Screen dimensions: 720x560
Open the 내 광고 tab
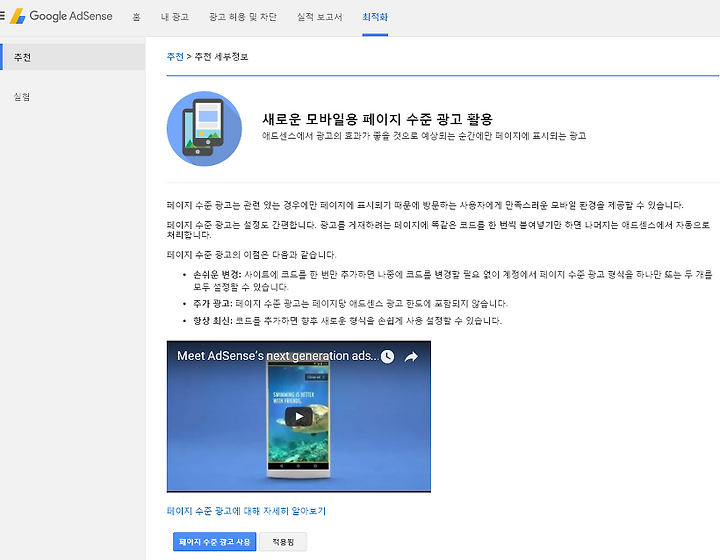(x=174, y=17)
